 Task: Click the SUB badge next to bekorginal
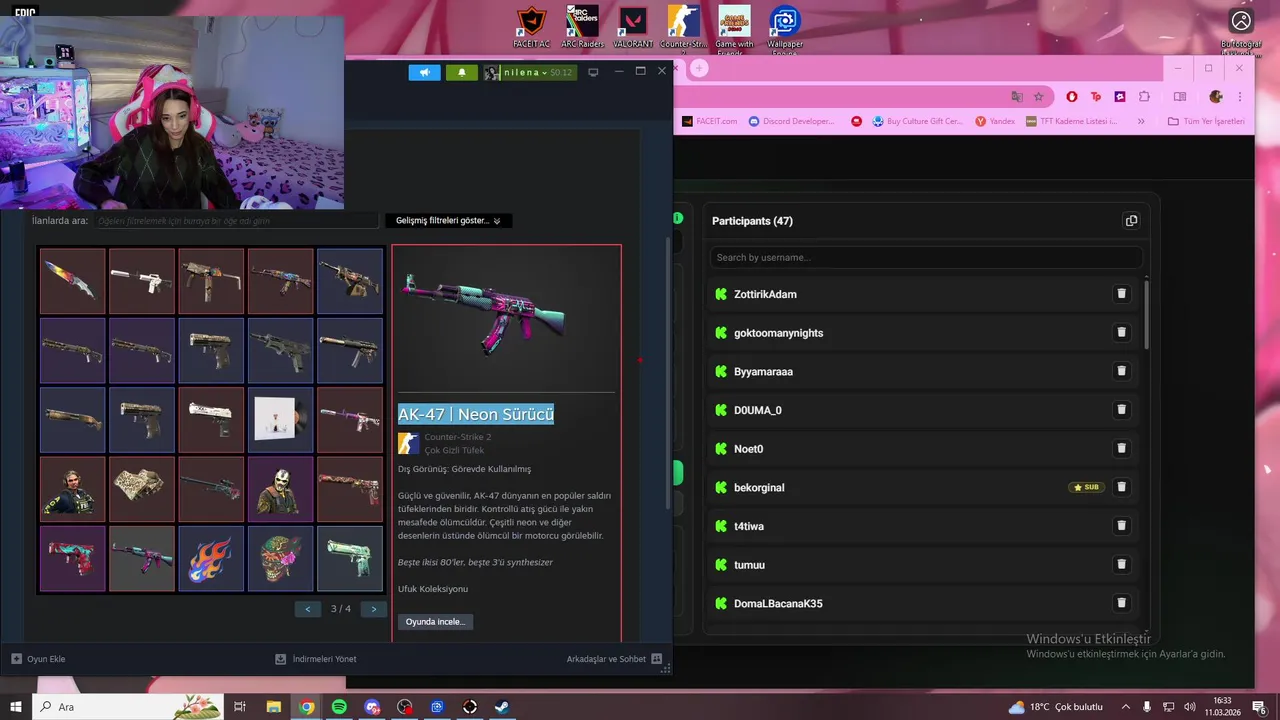(1087, 487)
